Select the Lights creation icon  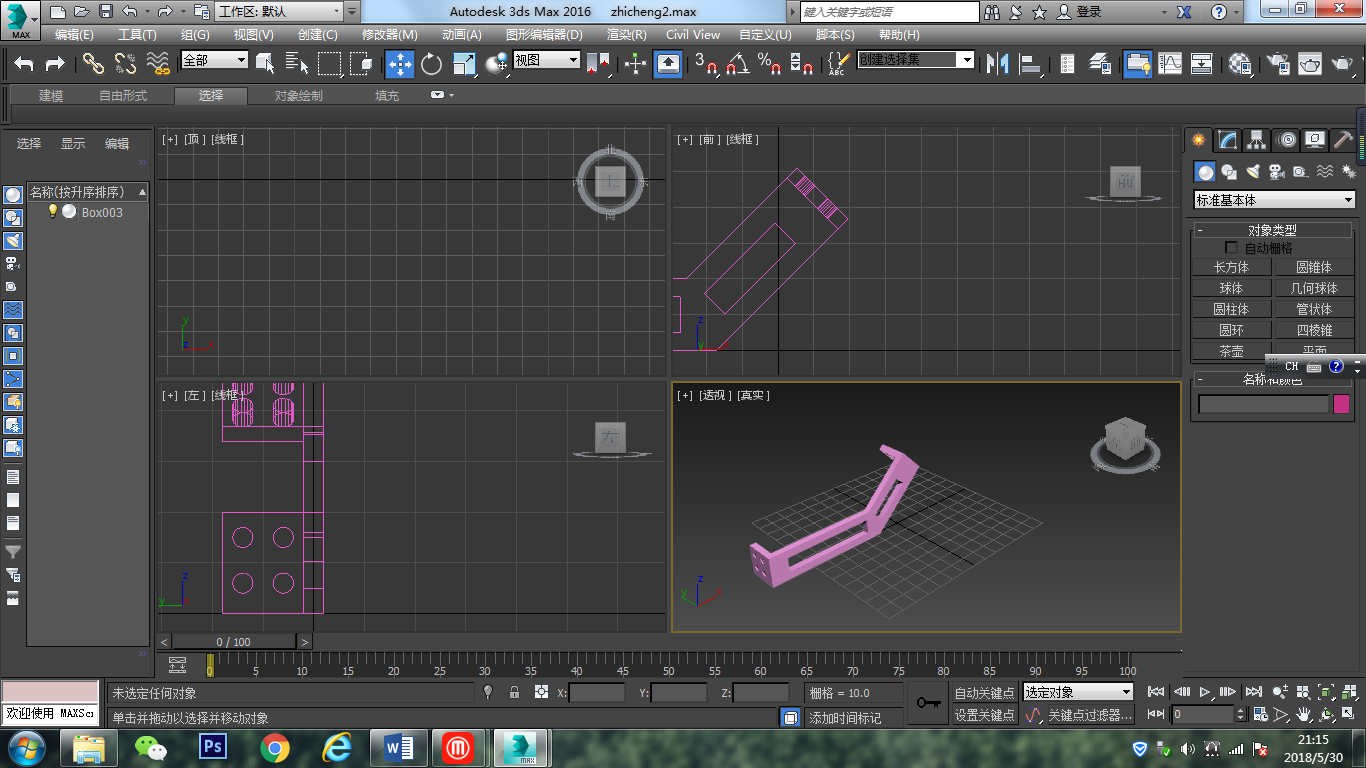(1254, 172)
